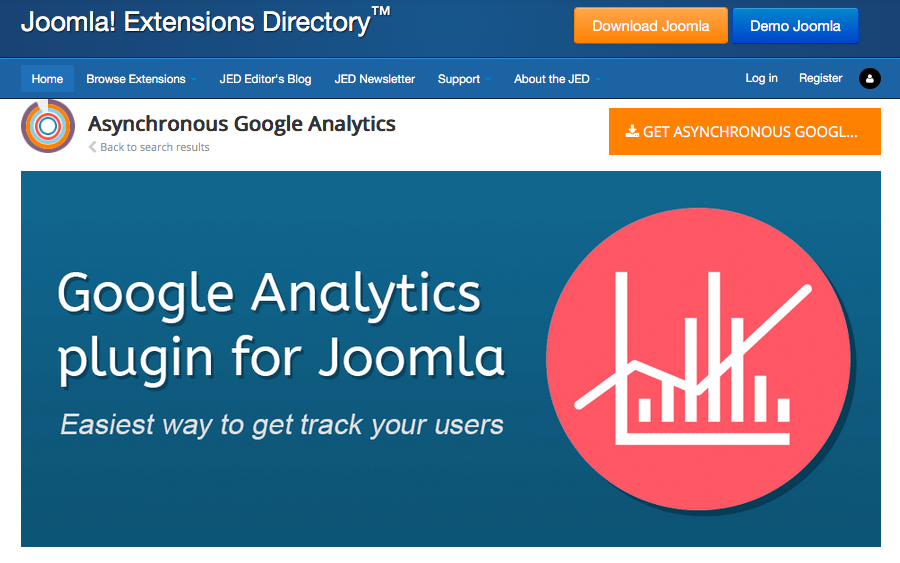The width and height of the screenshot is (900, 563).
Task: Click the user profile avatar icon
Action: [x=870, y=79]
